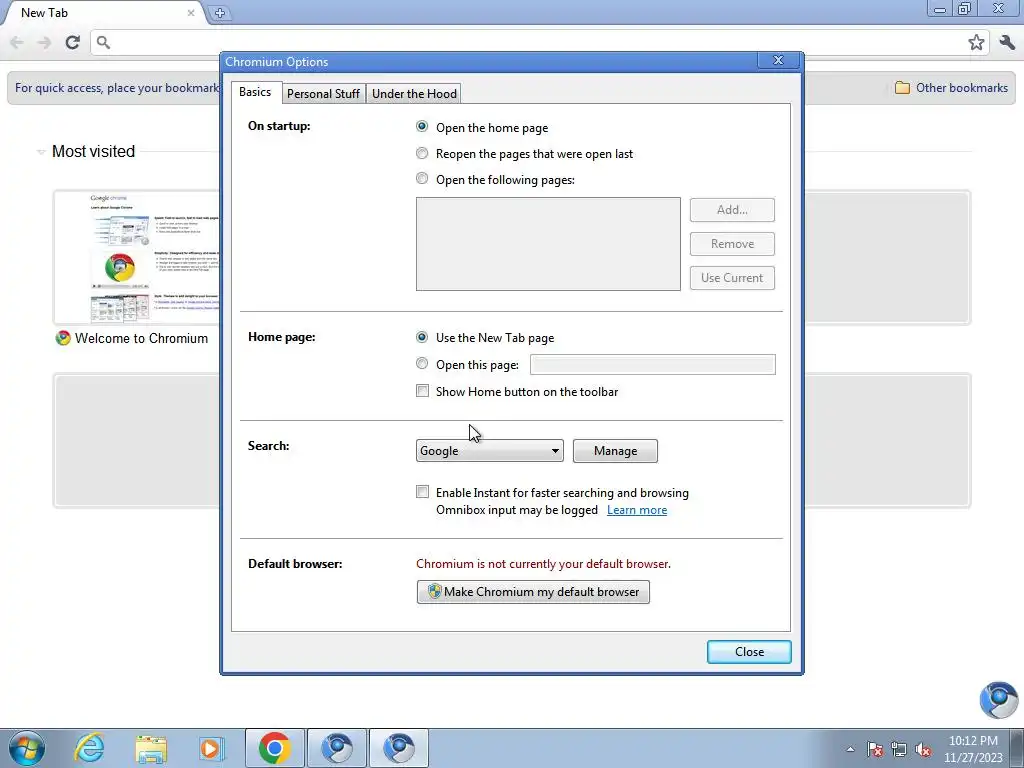Click the home page URL field
This screenshot has width=1024, height=768.
point(652,364)
